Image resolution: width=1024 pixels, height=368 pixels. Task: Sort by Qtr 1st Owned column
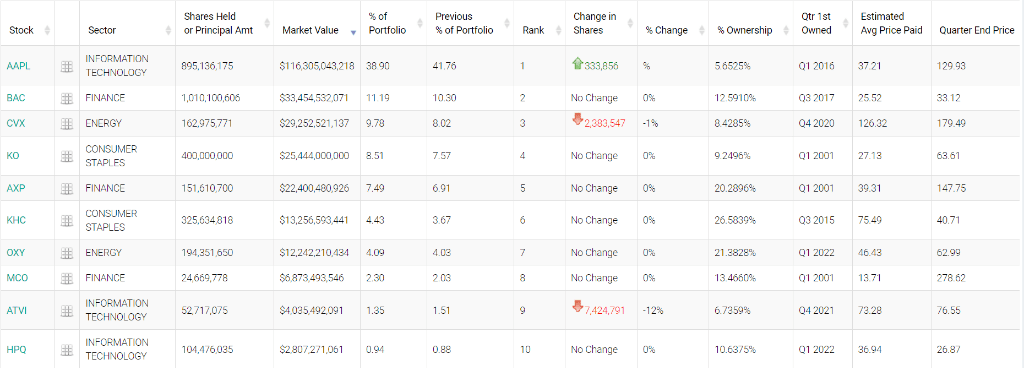point(816,23)
